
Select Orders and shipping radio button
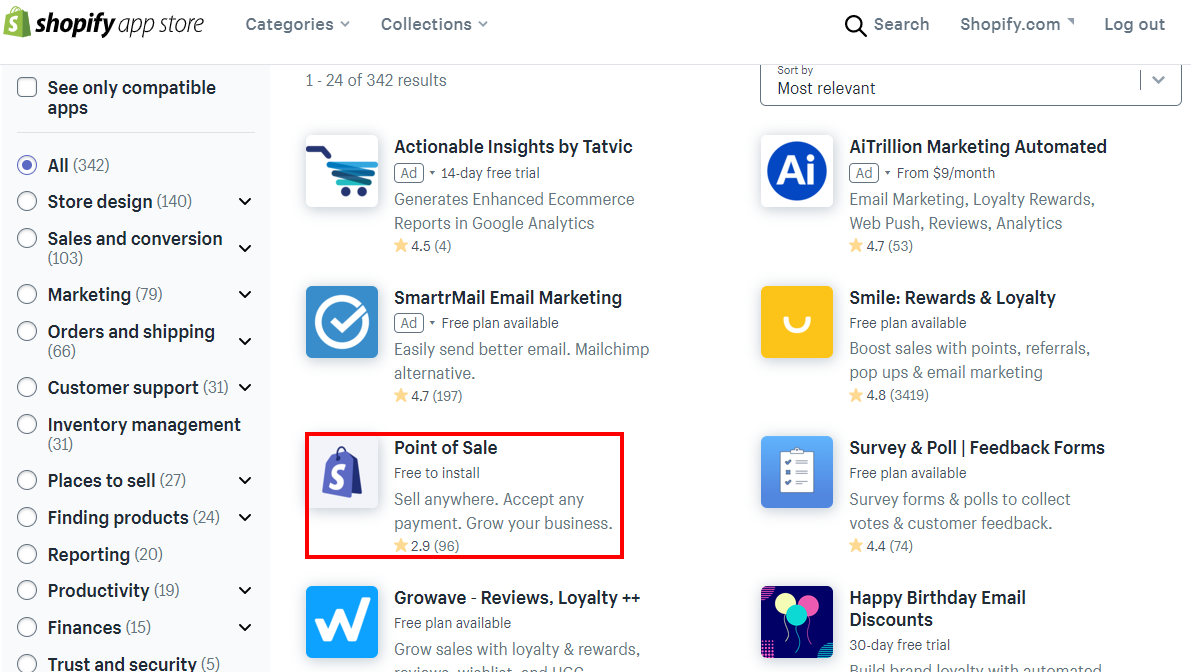tap(27, 331)
